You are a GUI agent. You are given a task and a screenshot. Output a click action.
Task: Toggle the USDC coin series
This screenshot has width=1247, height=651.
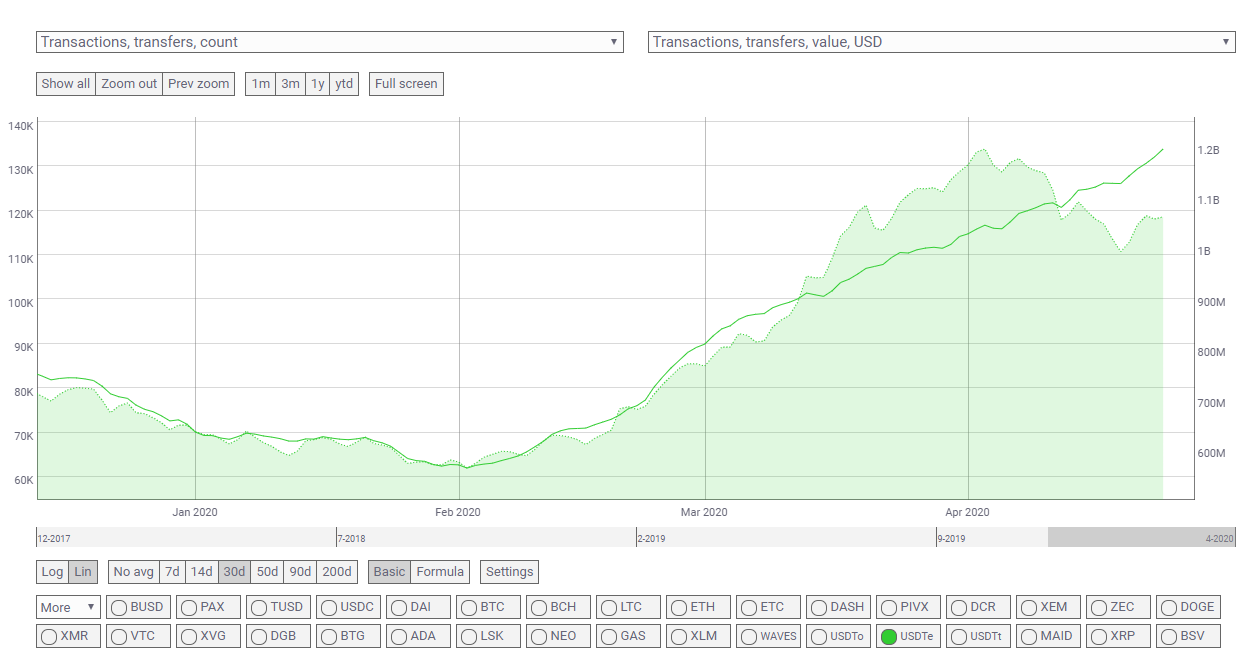tap(349, 607)
